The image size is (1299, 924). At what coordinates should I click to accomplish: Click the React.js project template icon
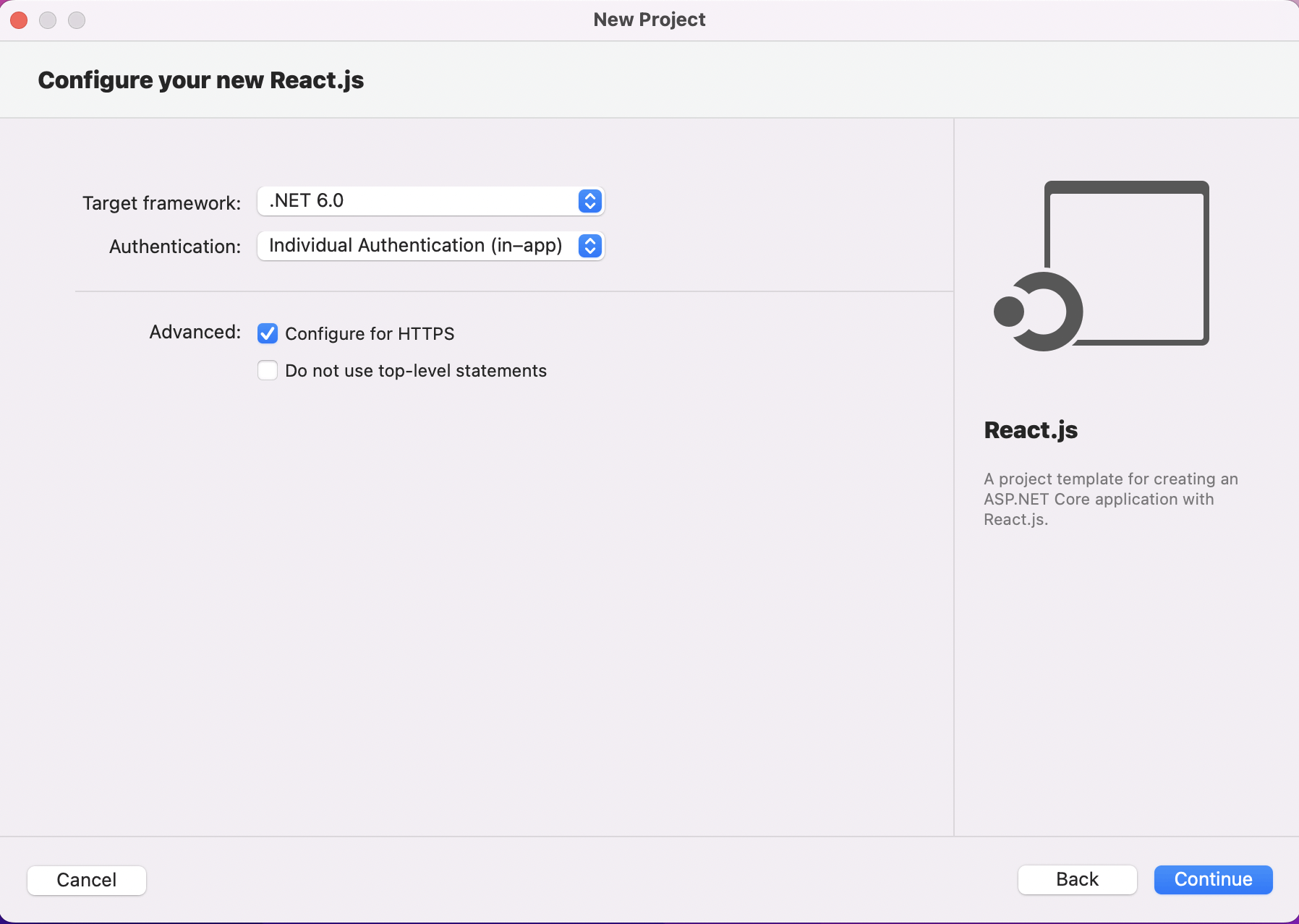coord(1101,265)
